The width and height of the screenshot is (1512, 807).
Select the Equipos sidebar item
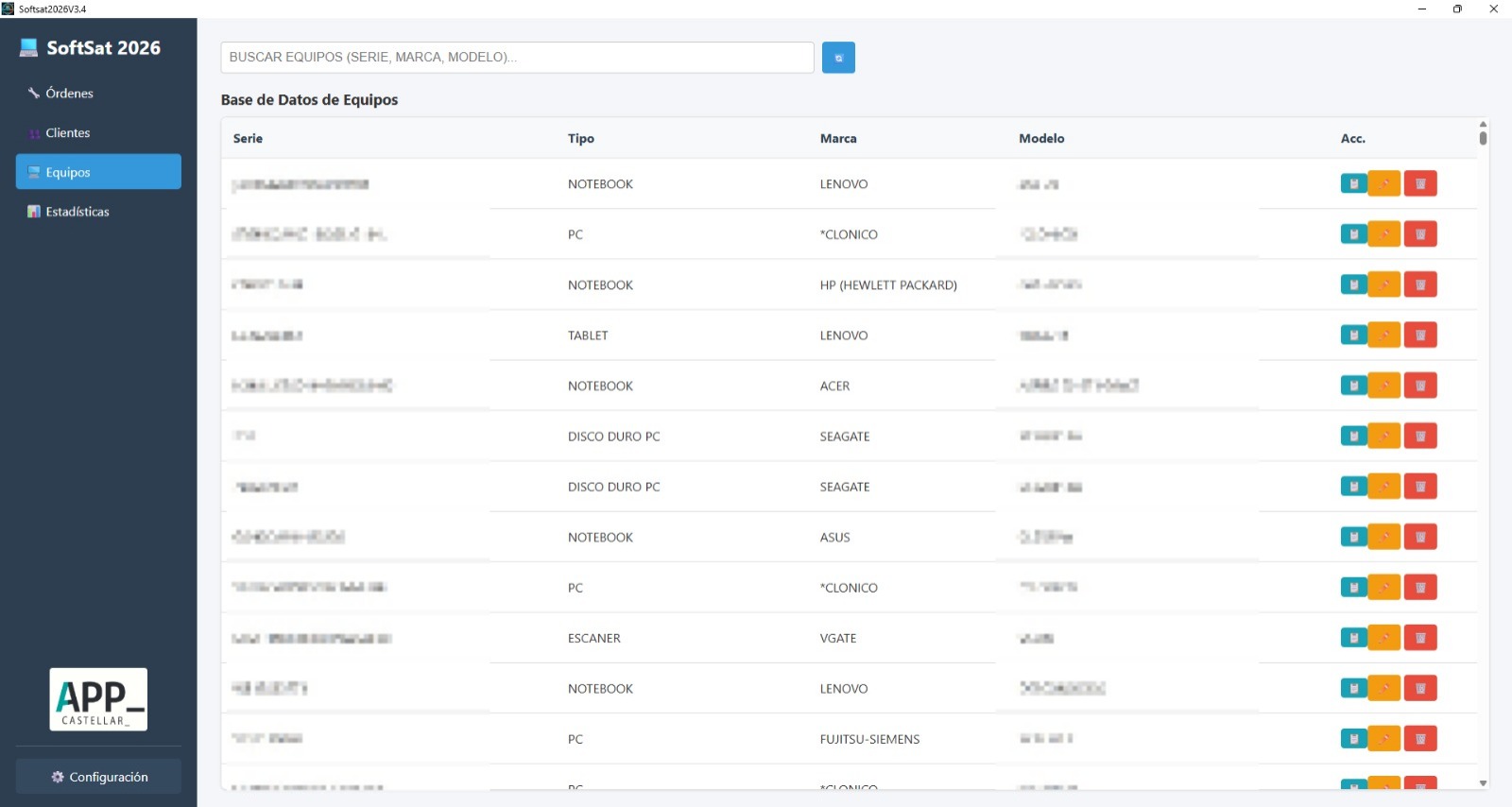point(98,172)
